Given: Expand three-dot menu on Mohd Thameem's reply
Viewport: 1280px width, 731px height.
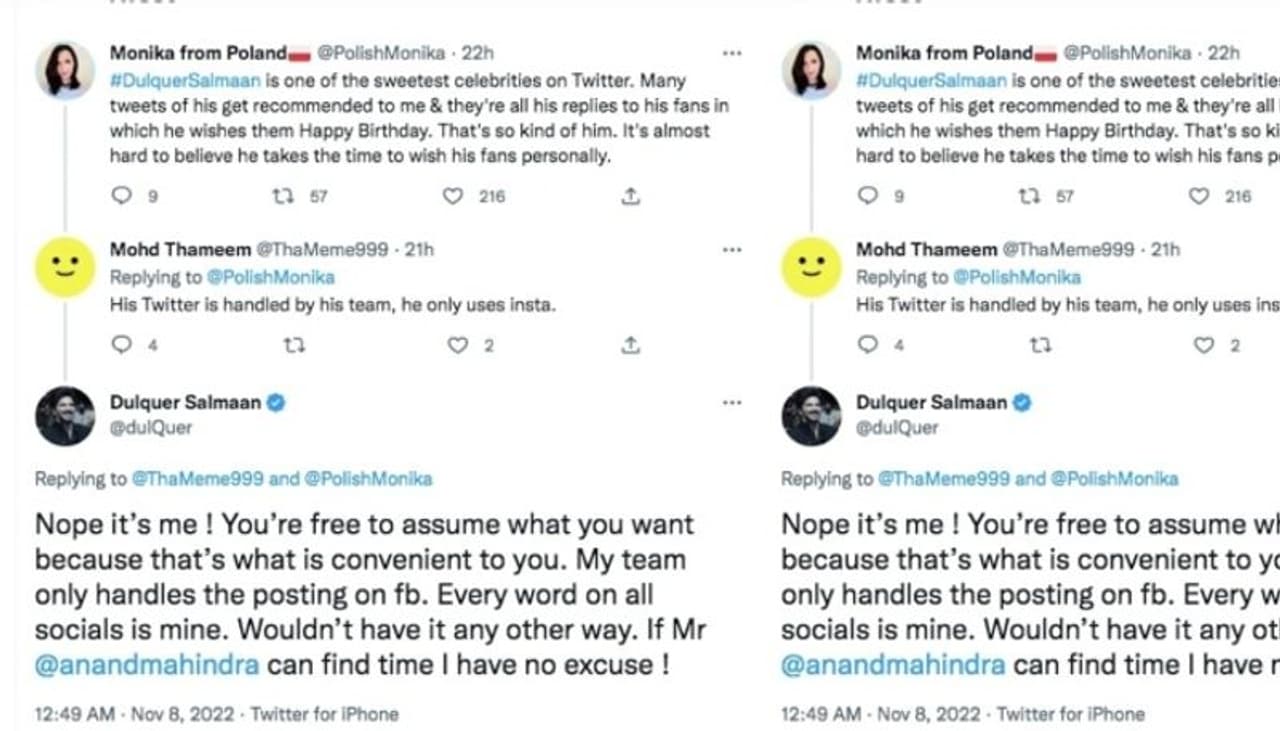Looking at the screenshot, I should [732, 250].
